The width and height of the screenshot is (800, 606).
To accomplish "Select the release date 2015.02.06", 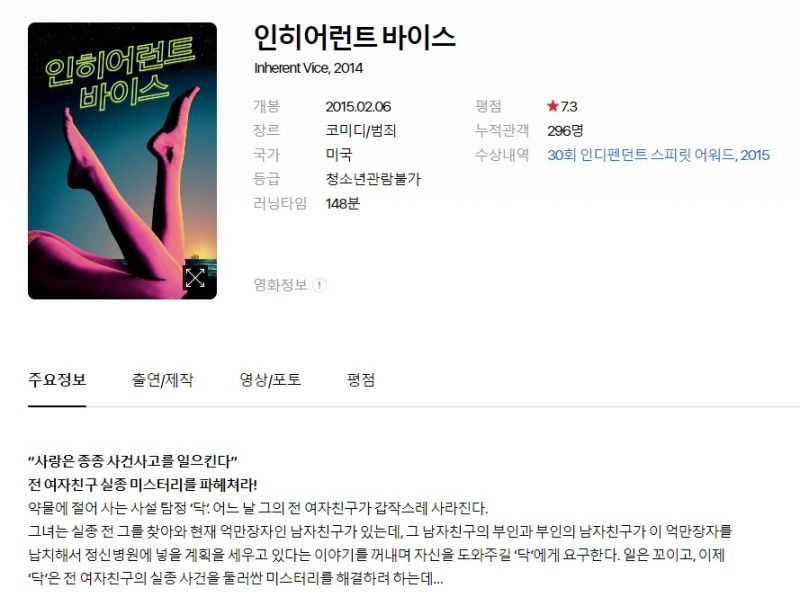I will (x=358, y=107).
